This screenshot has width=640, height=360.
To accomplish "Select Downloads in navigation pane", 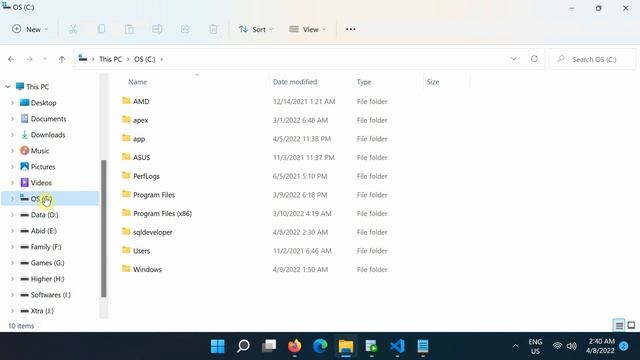I will [x=48, y=135].
